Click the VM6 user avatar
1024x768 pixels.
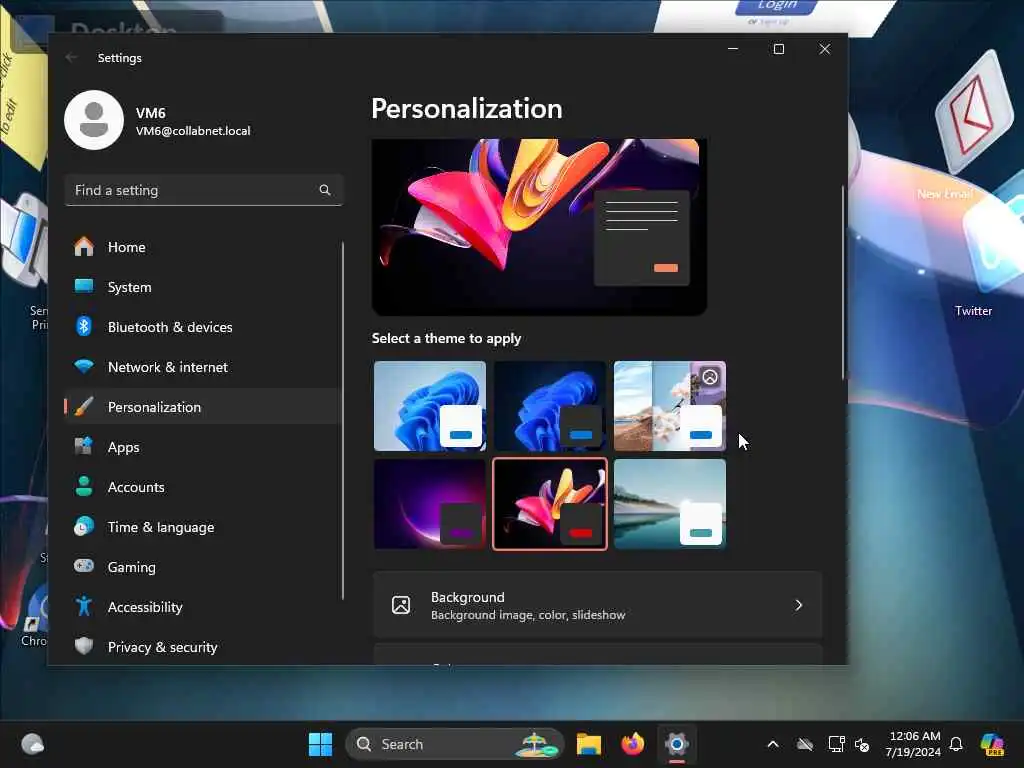(x=94, y=120)
